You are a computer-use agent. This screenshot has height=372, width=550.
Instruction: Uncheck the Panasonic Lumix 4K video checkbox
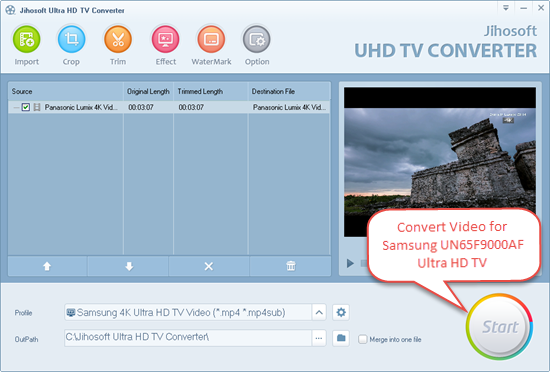click(25, 107)
